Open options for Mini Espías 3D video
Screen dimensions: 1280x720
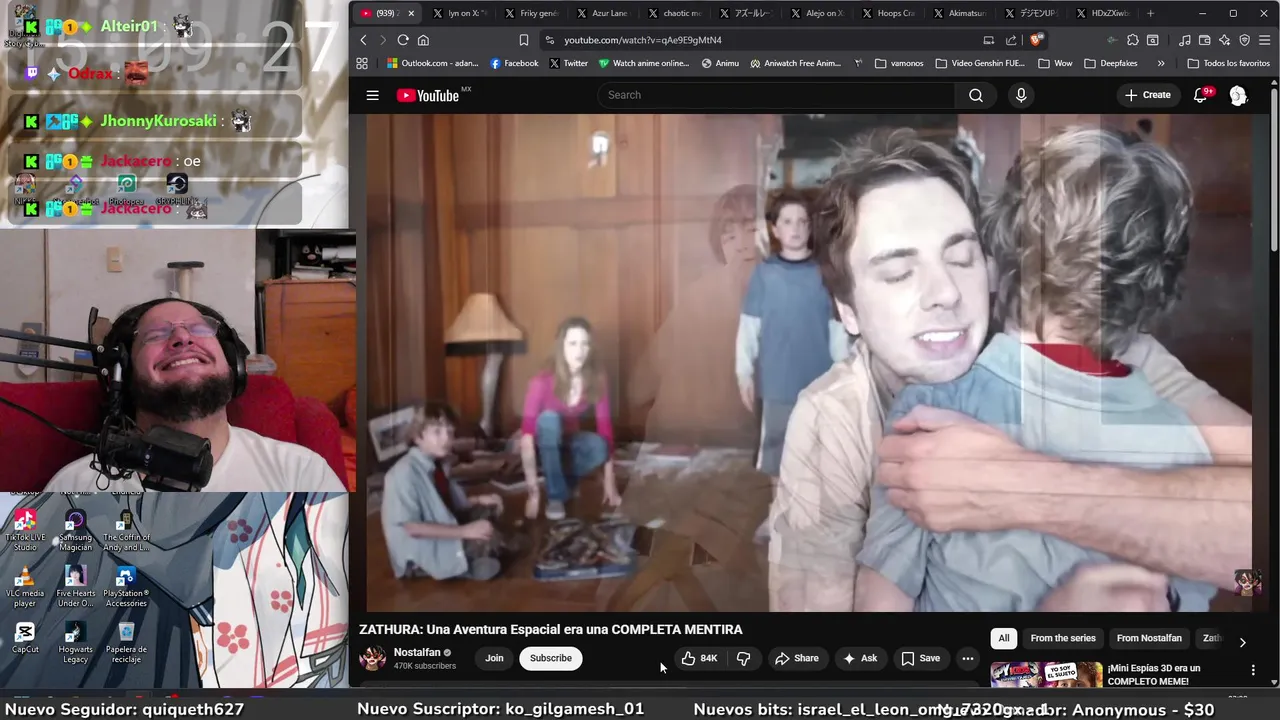pos(1253,670)
